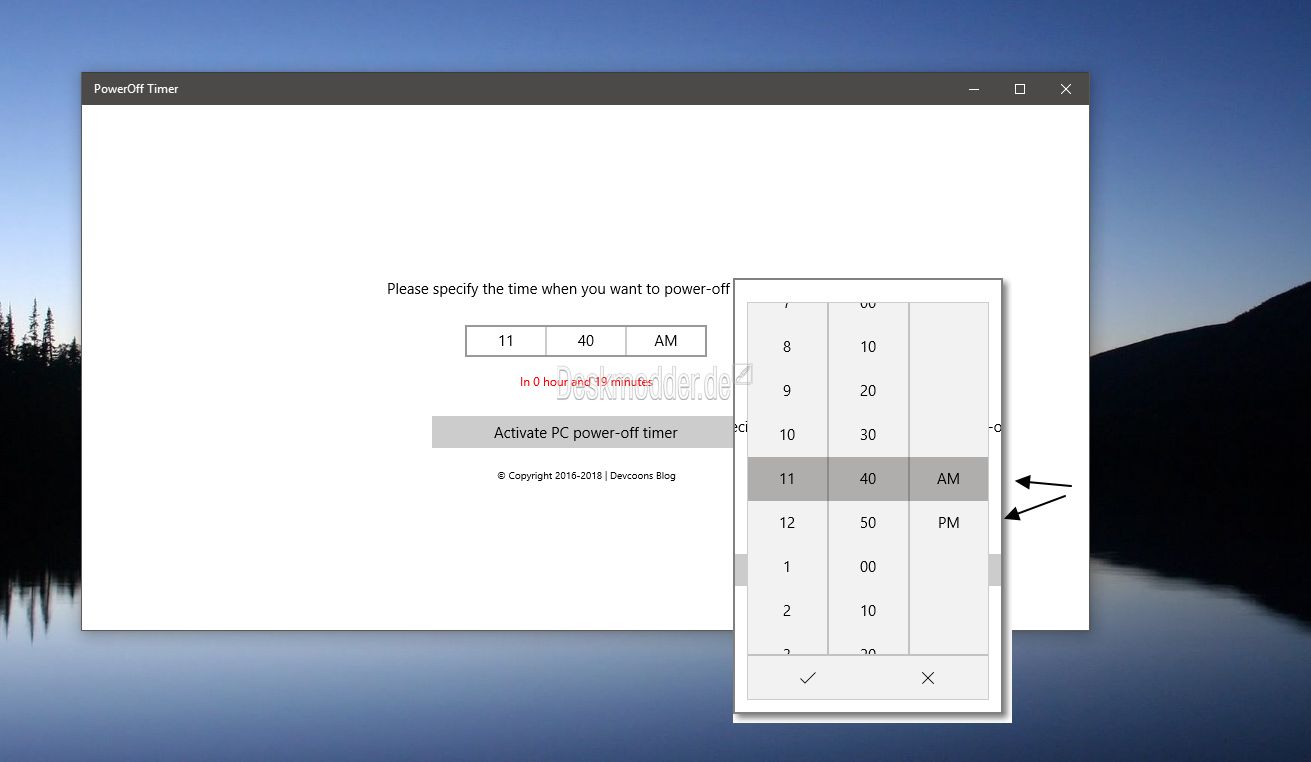
Task: Choose 50 in the minute column
Action: (868, 523)
